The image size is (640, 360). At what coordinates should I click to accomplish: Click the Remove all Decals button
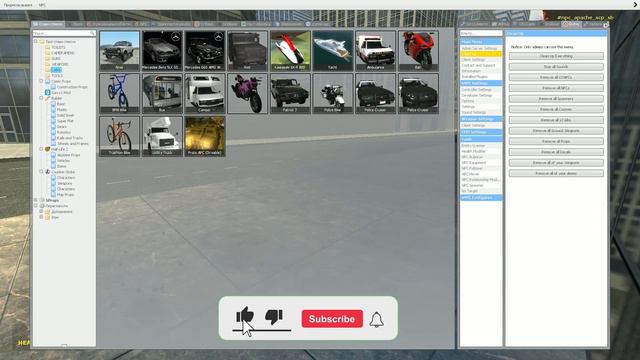(x=556, y=152)
